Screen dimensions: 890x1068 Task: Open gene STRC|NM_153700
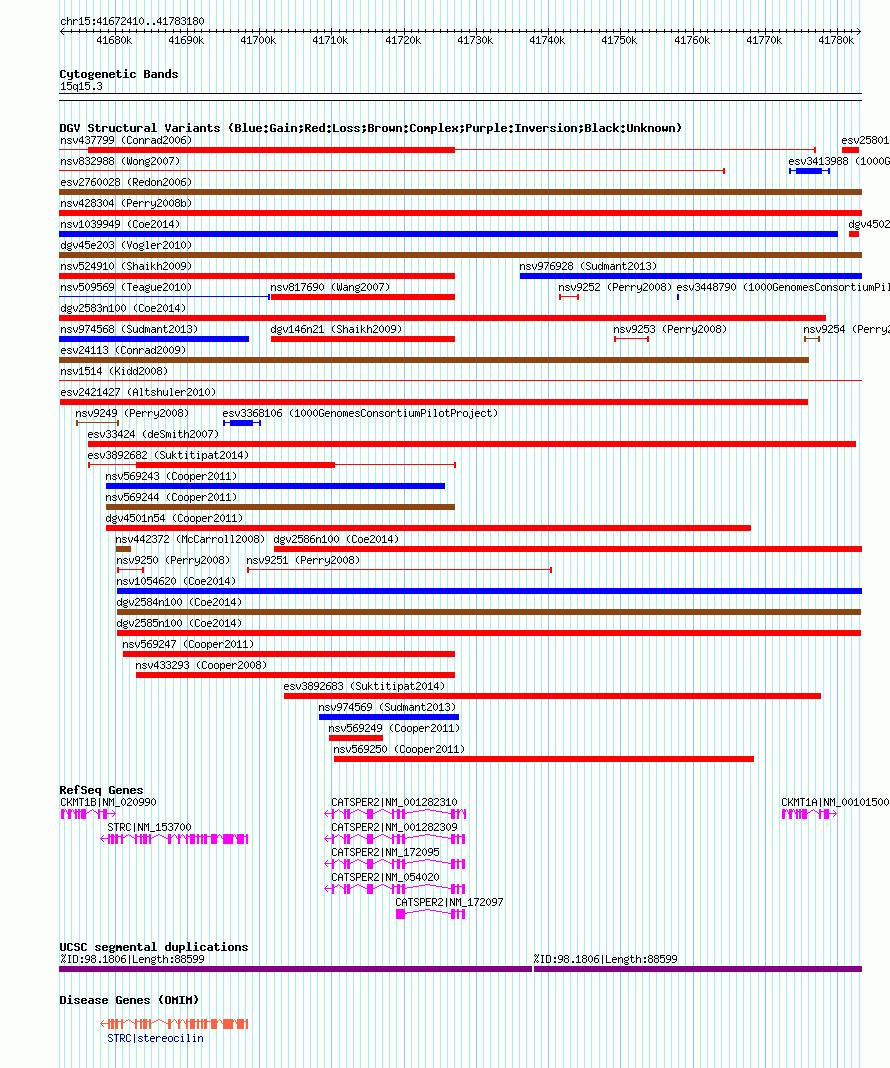[x=149, y=828]
